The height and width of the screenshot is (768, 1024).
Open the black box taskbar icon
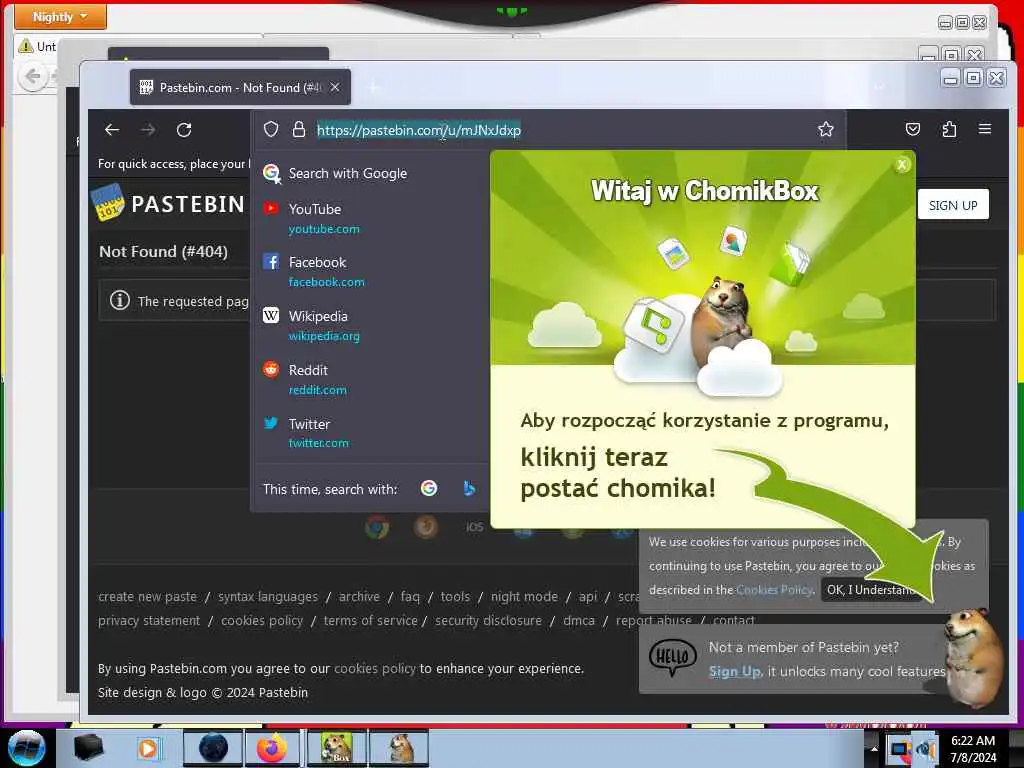pyautogui.click(x=88, y=748)
